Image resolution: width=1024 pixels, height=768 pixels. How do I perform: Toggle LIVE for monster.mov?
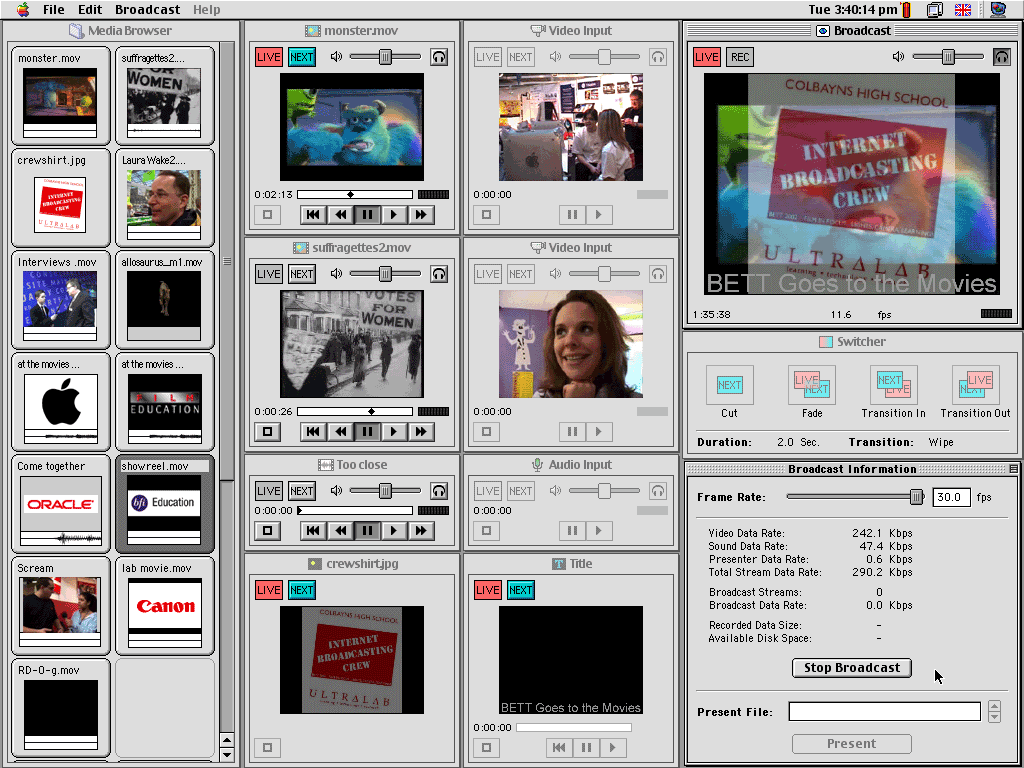[268, 57]
